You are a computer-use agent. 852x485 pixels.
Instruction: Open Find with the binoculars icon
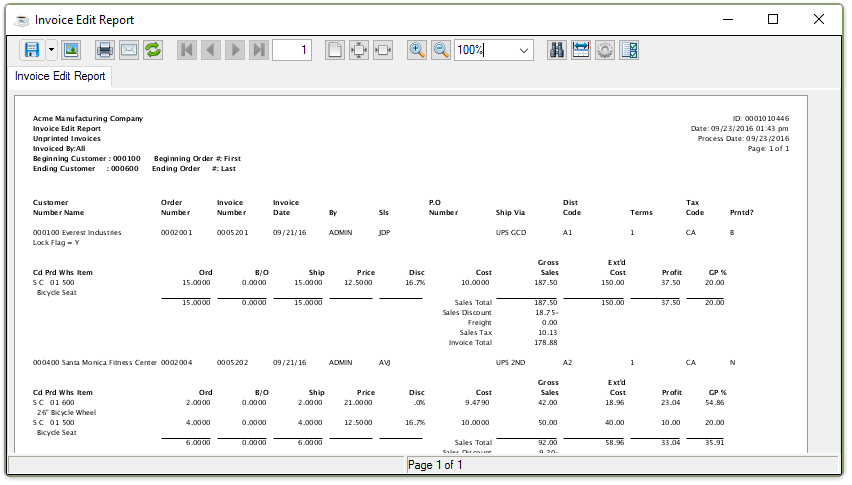coord(557,50)
